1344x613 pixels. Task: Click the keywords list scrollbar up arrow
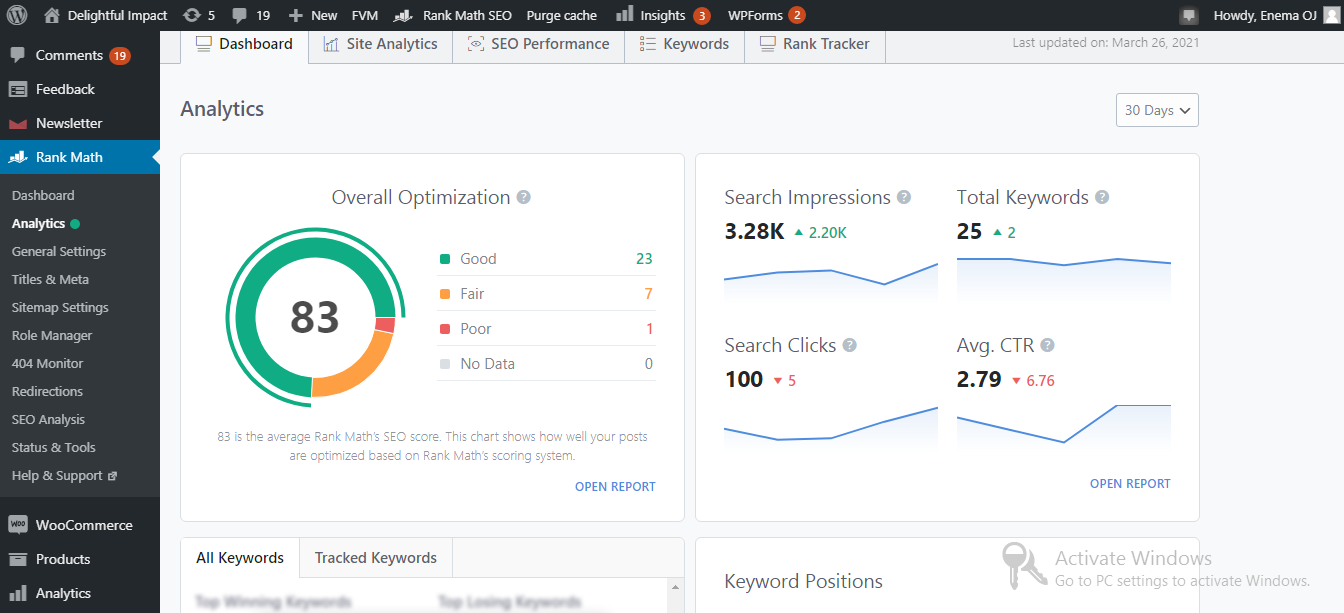(676, 587)
